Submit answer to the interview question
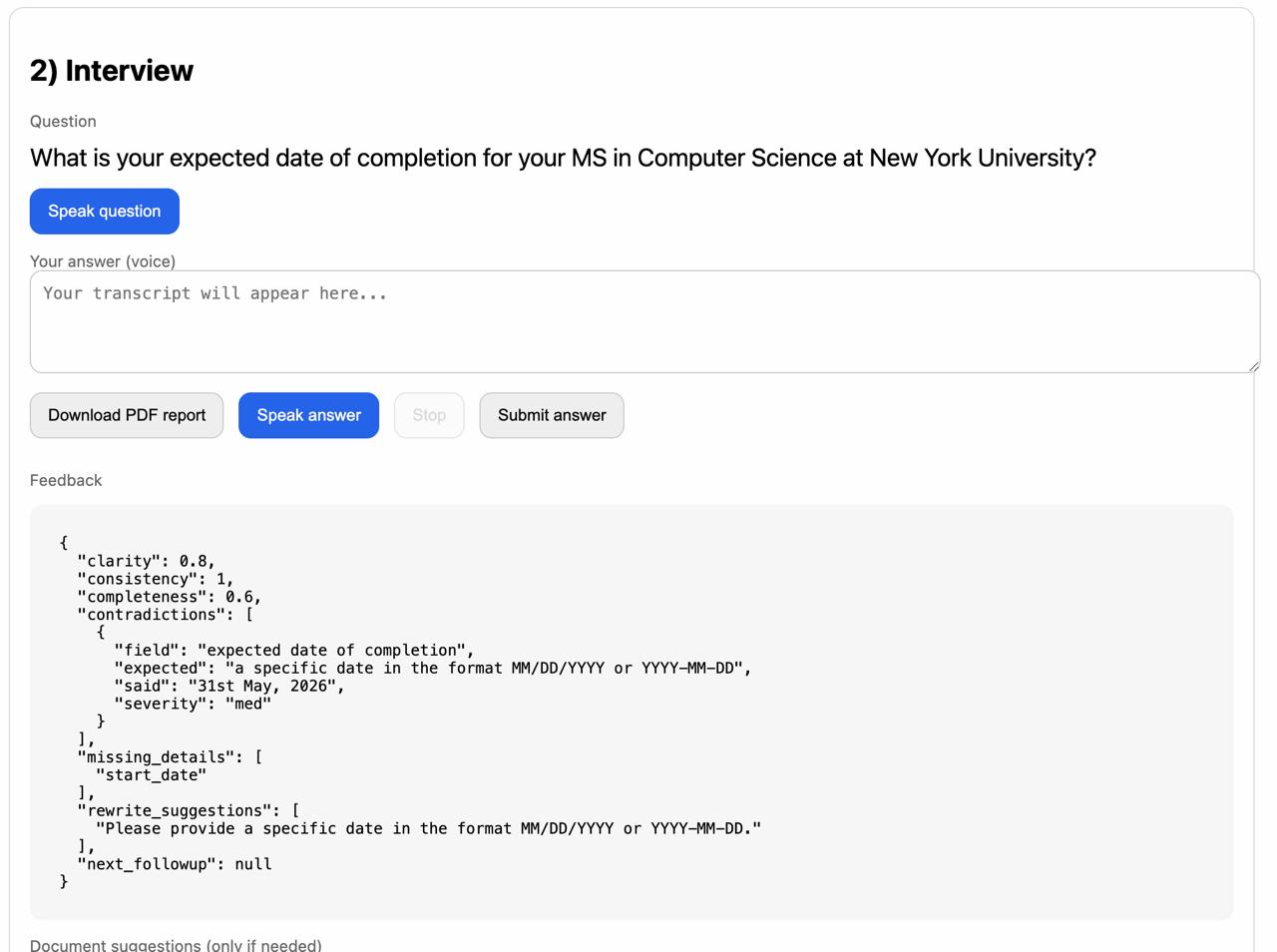Image resolution: width=1277 pixels, height=952 pixels. tap(552, 415)
